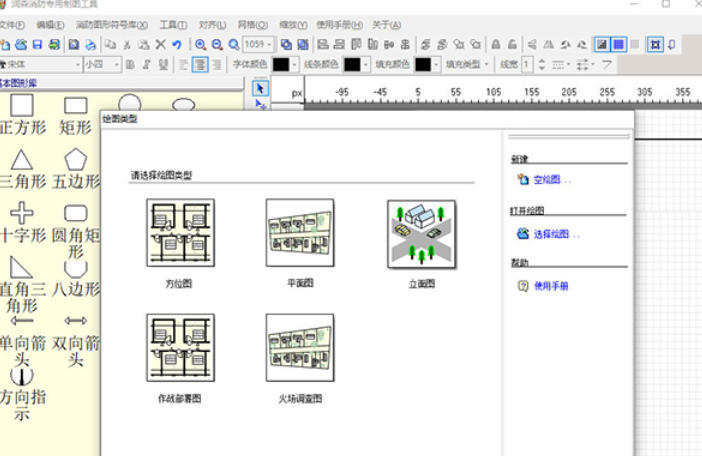
Task: Select the pointer arrow tool
Action: [260, 88]
